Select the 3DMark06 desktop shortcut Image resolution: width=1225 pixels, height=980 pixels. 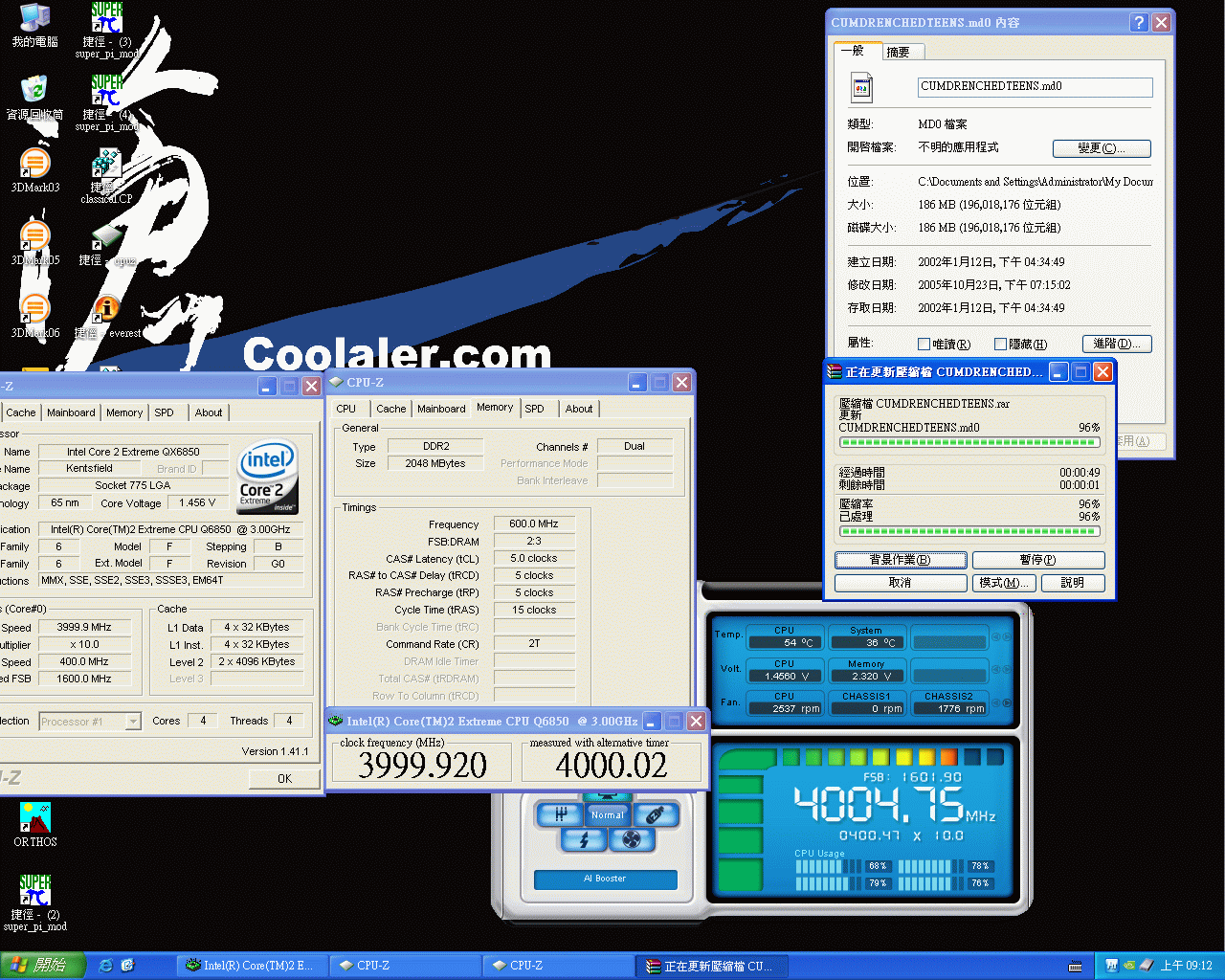[34, 316]
